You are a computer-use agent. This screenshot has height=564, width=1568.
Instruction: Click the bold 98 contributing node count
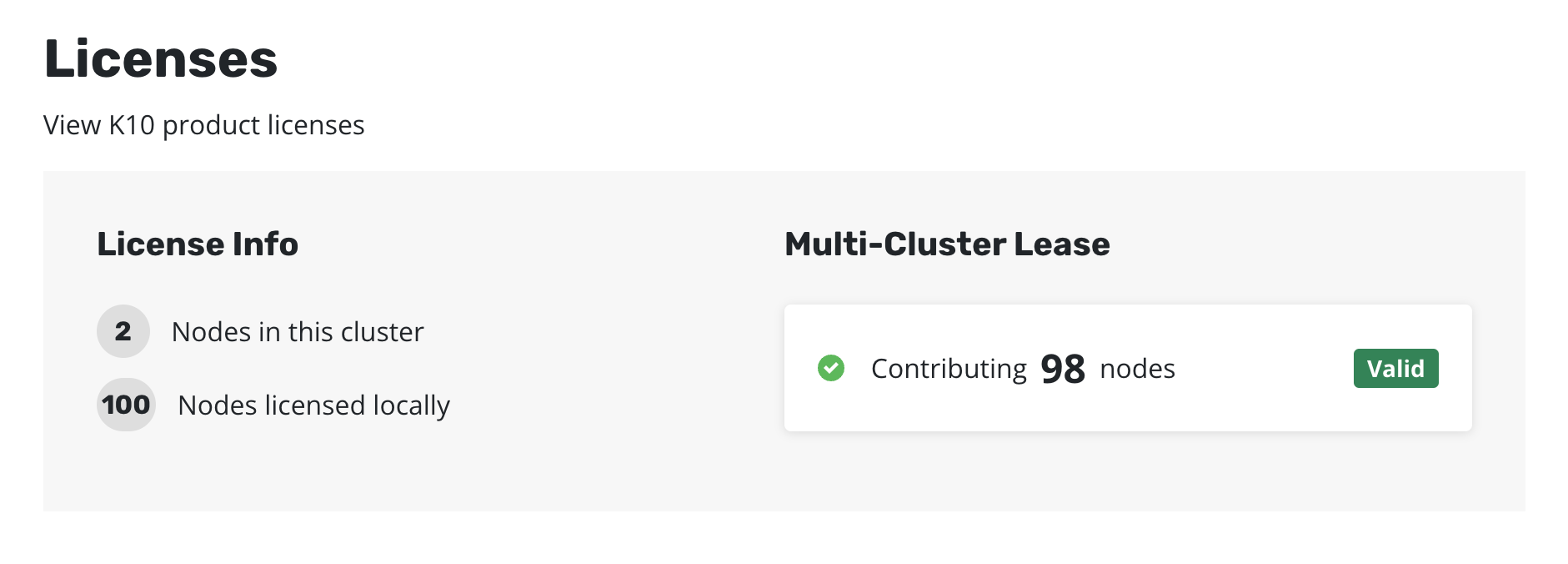(1063, 369)
